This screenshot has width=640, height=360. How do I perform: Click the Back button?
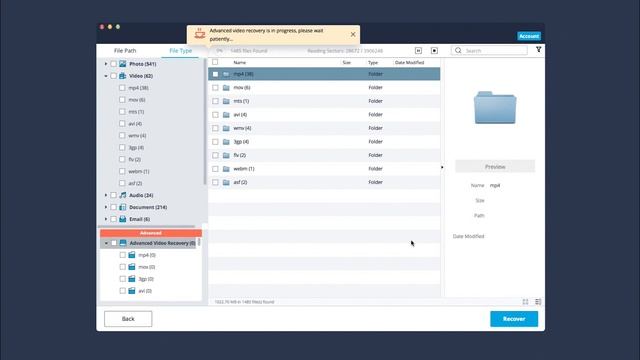point(128,319)
